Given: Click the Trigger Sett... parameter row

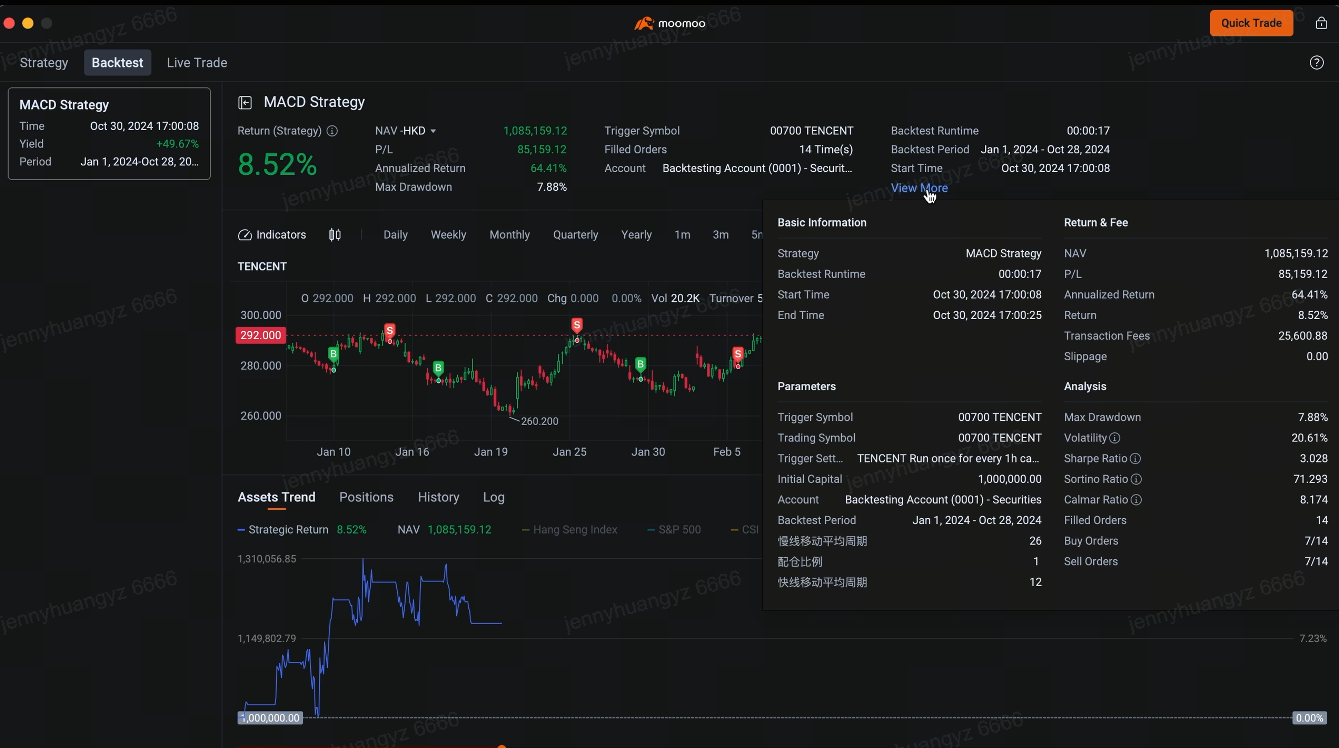Looking at the screenshot, I should tap(909, 459).
